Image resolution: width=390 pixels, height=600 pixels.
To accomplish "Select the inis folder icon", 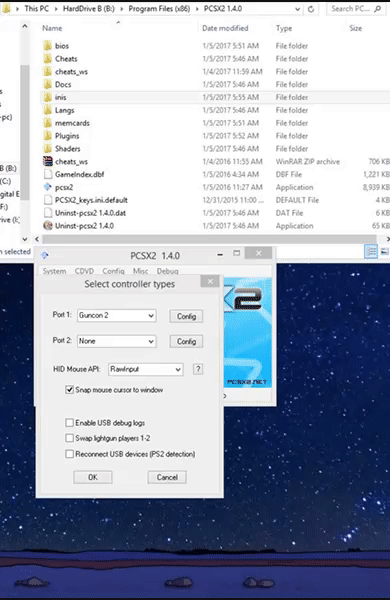I will [47, 97].
